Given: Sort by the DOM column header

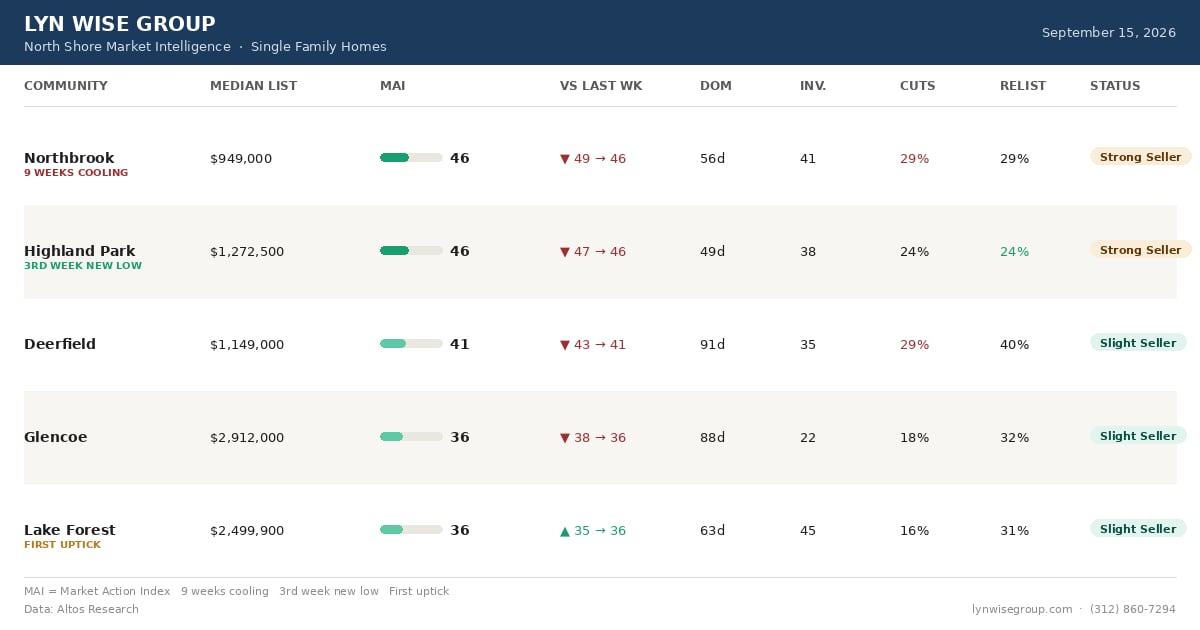Looking at the screenshot, I should click(x=716, y=86).
